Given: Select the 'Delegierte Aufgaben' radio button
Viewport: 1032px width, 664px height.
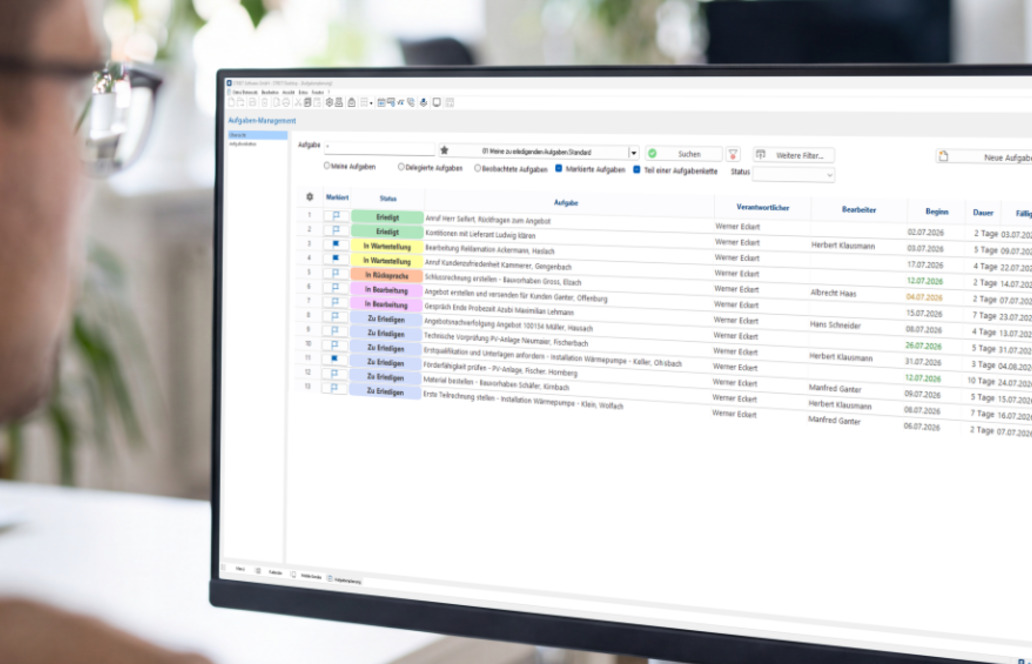Looking at the screenshot, I should (x=401, y=167).
